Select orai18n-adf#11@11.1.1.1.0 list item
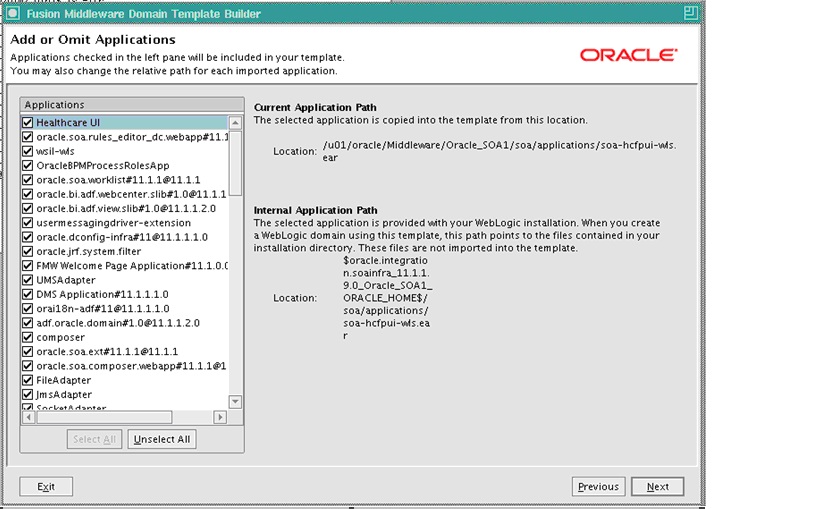The width and height of the screenshot is (819, 509). 103,308
